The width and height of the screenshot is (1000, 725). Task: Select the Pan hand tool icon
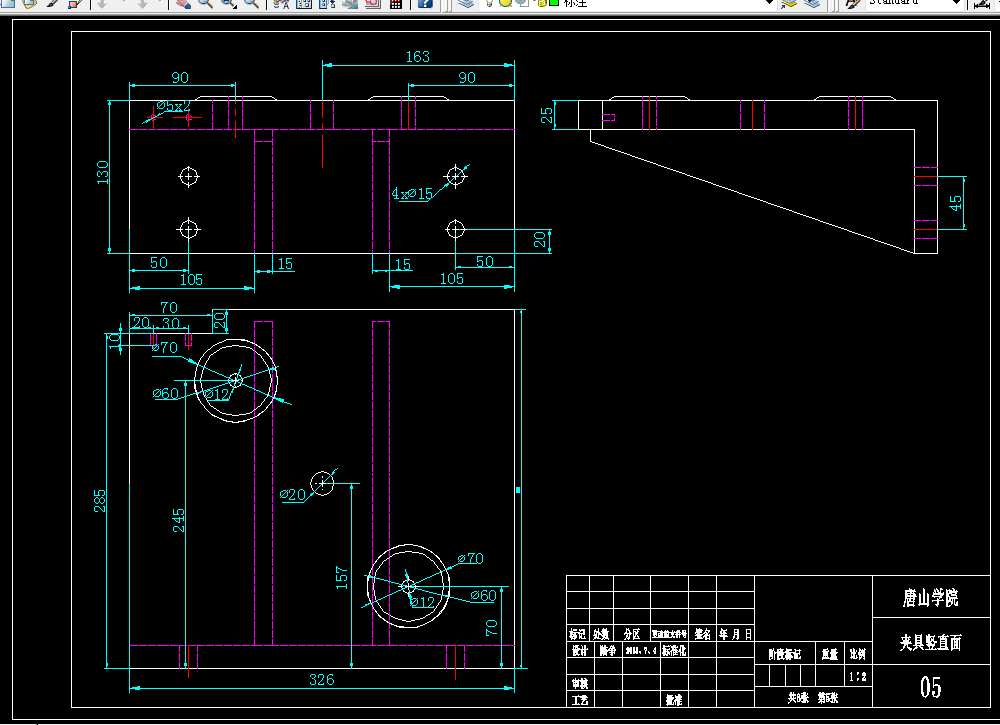coord(183,3)
